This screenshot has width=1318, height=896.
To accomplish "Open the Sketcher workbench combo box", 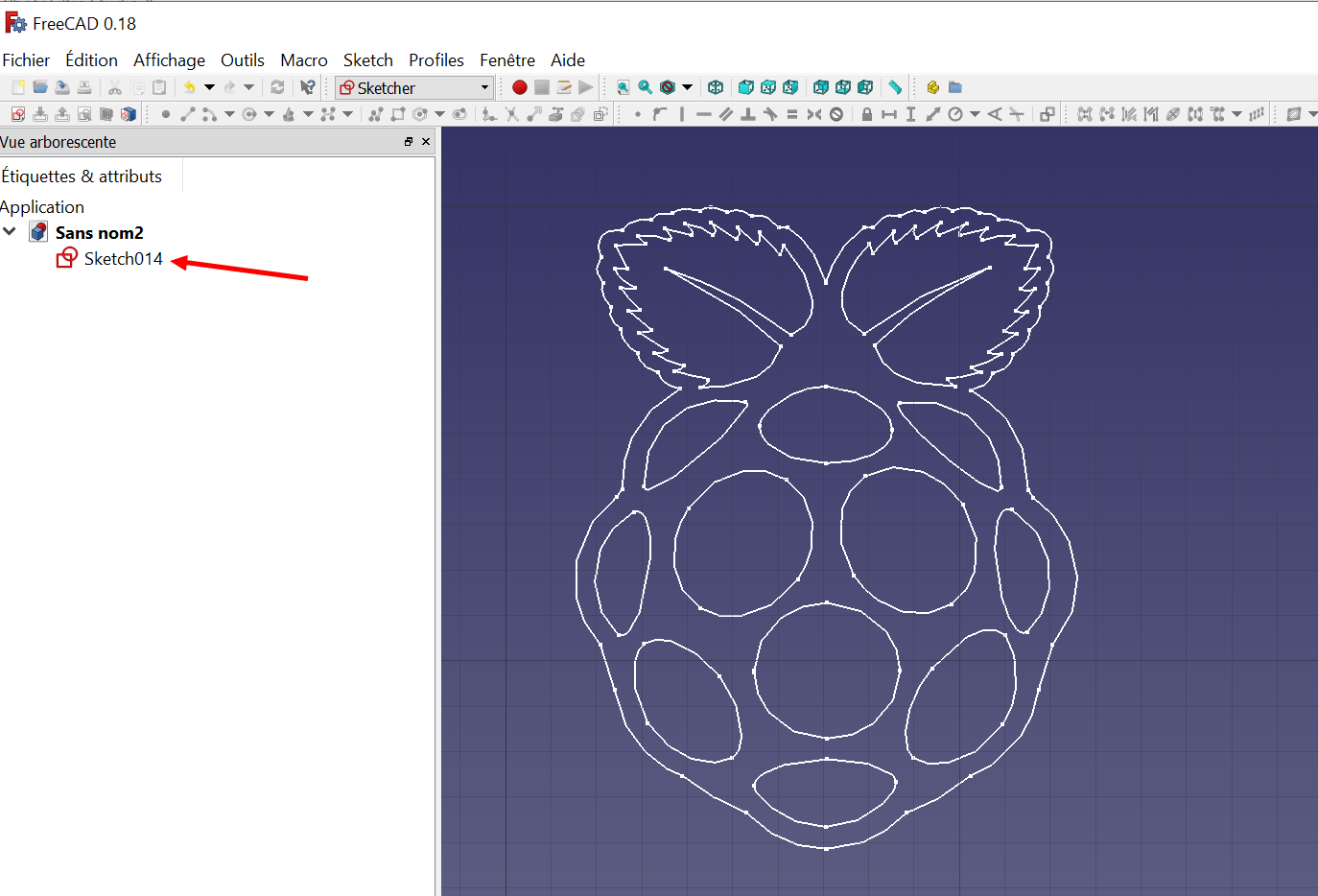I will (414, 87).
